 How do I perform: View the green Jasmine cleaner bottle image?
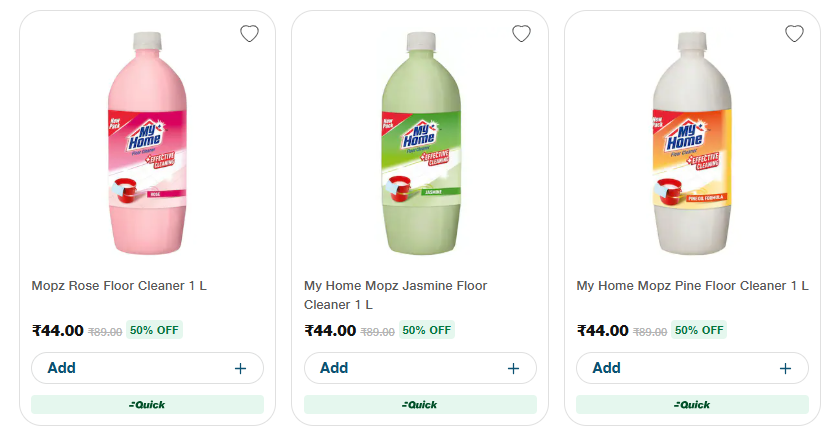pos(420,145)
